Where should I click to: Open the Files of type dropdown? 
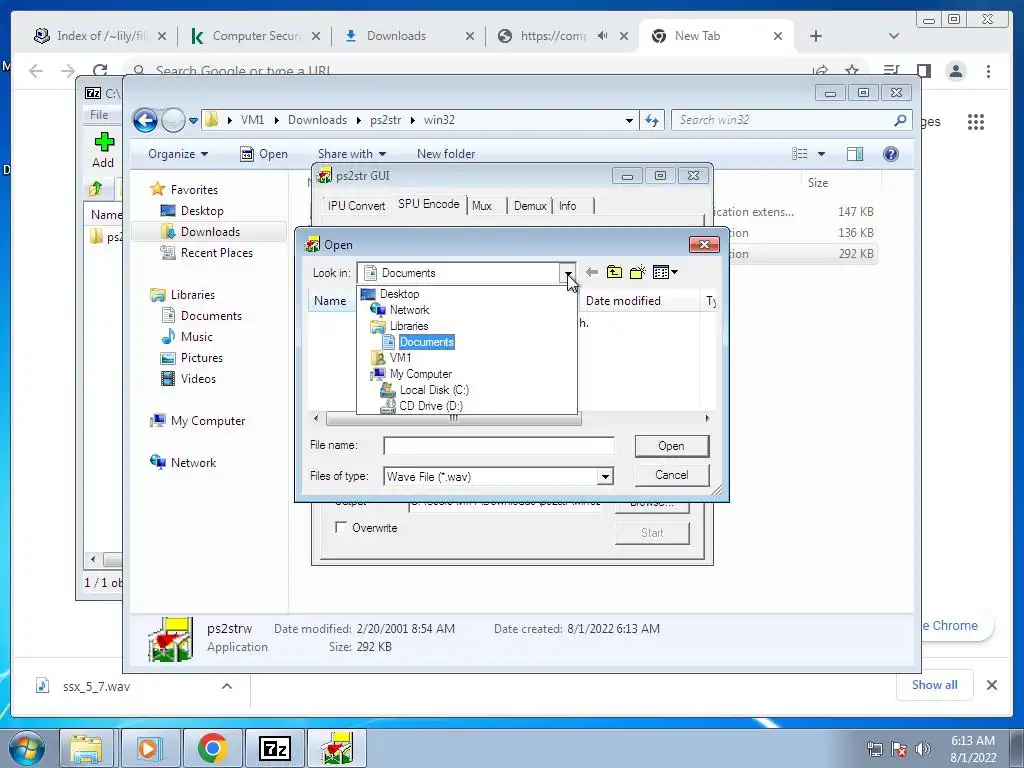(605, 477)
